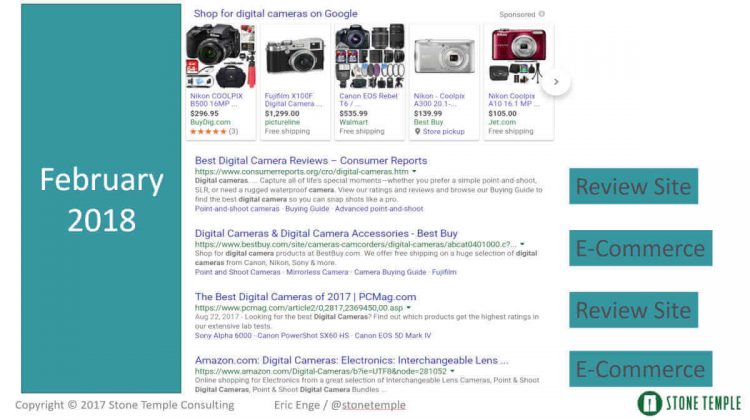
Task: Click Fujifilm X100F Digital Camera title
Action: (293, 99)
